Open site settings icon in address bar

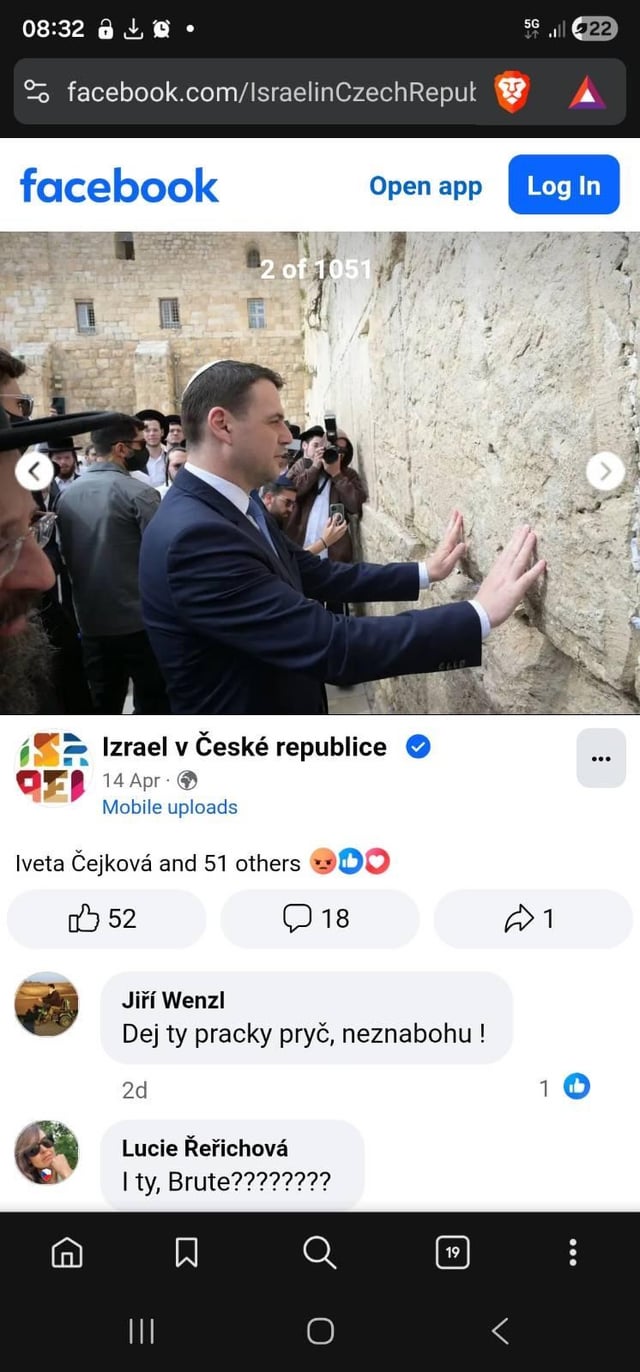pyautogui.click(x=36, y=92)
